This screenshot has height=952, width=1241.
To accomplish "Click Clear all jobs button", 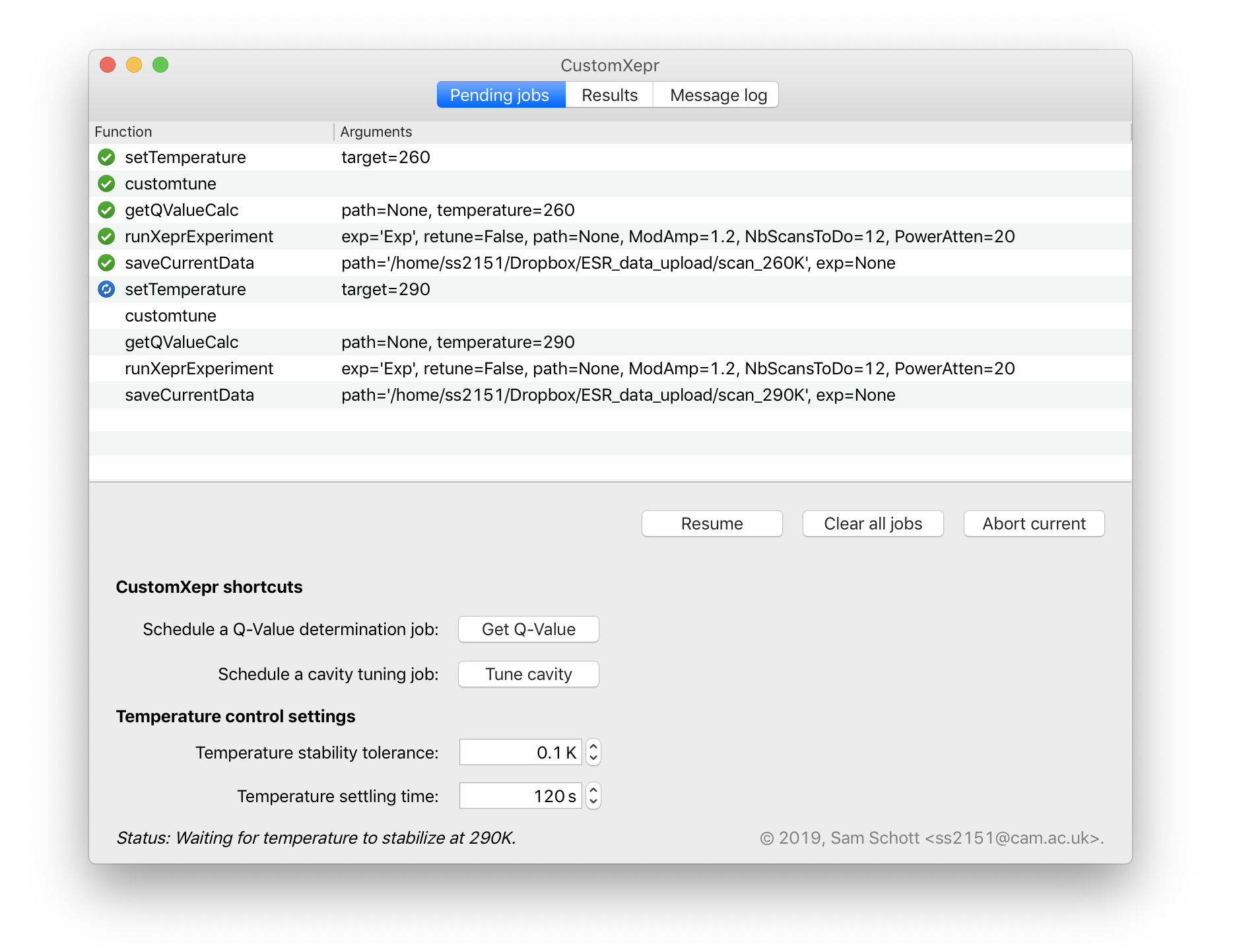I will pyautogui.click(x=873, y=524).
